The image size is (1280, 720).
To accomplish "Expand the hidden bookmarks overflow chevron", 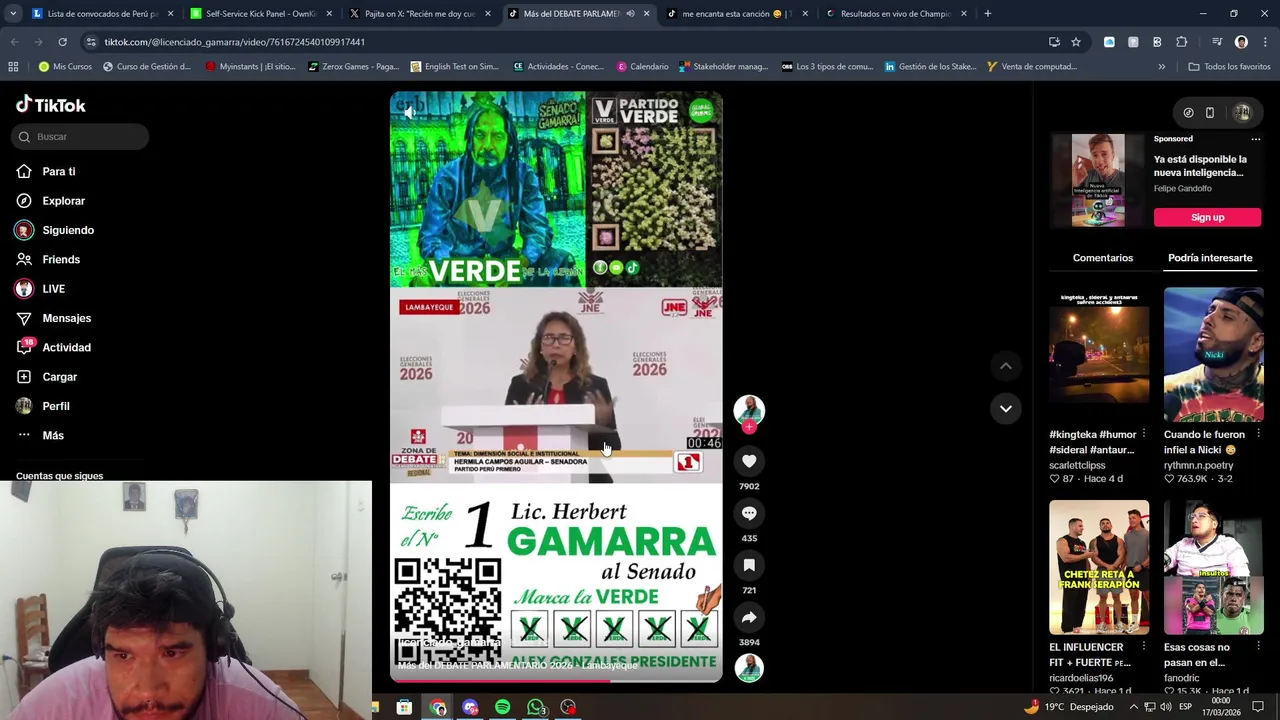I will [1161, 67].
